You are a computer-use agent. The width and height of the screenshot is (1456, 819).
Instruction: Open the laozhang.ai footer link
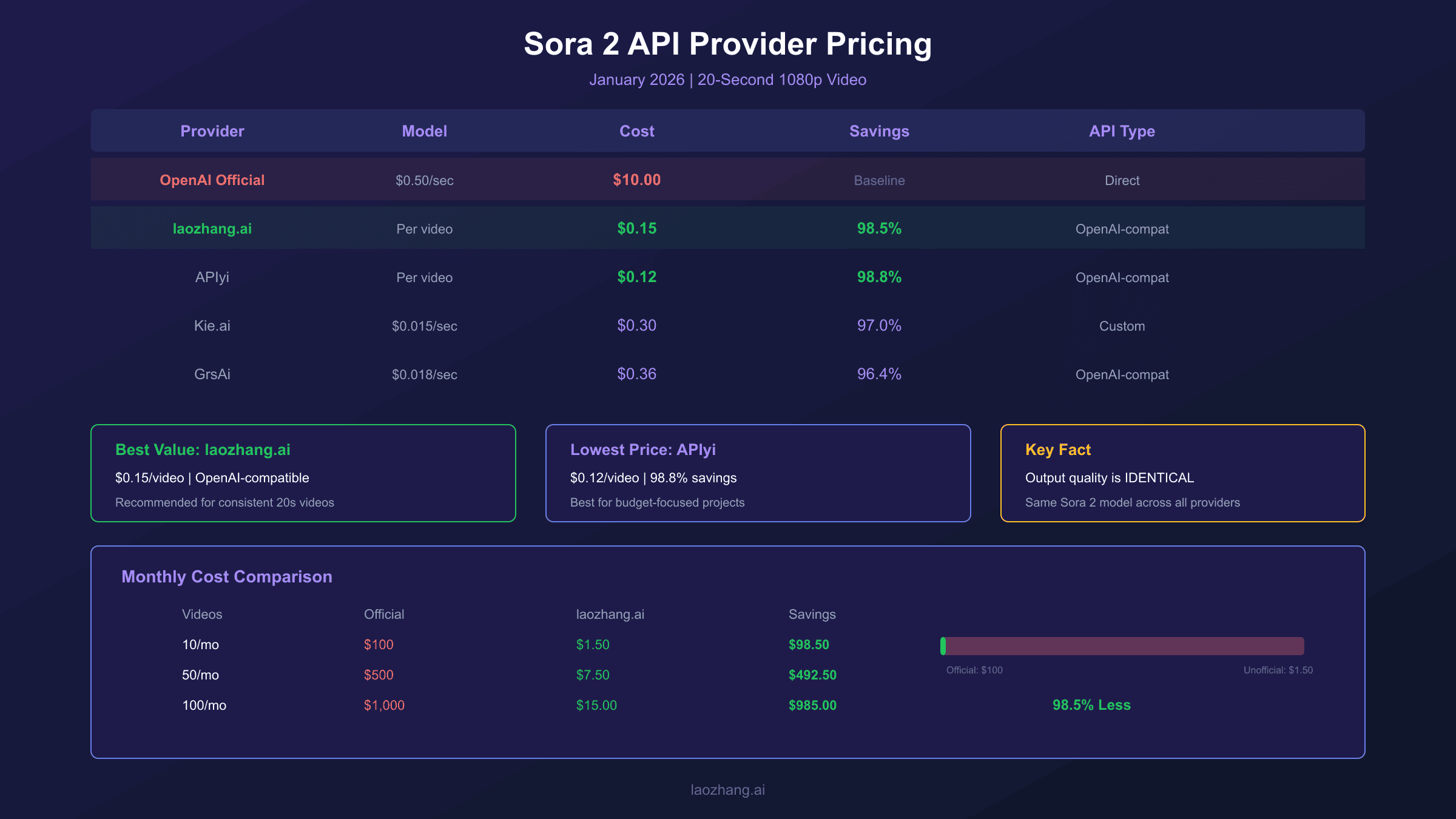tap(727, 790)
